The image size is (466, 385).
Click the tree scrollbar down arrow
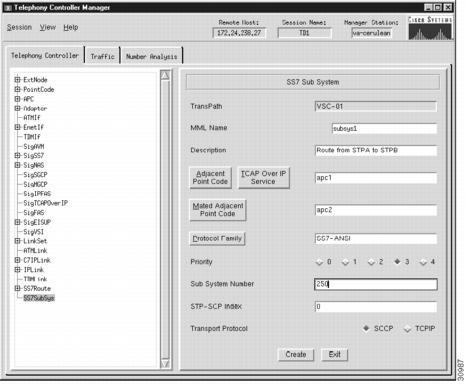click(165, 363)
